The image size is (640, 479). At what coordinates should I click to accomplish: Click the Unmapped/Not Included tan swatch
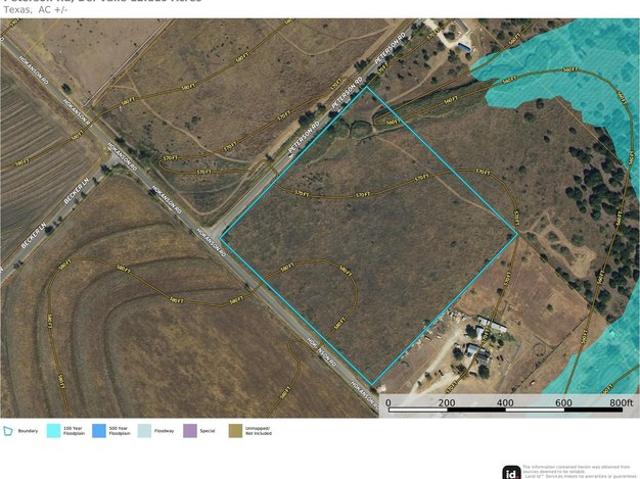(234, 431)
